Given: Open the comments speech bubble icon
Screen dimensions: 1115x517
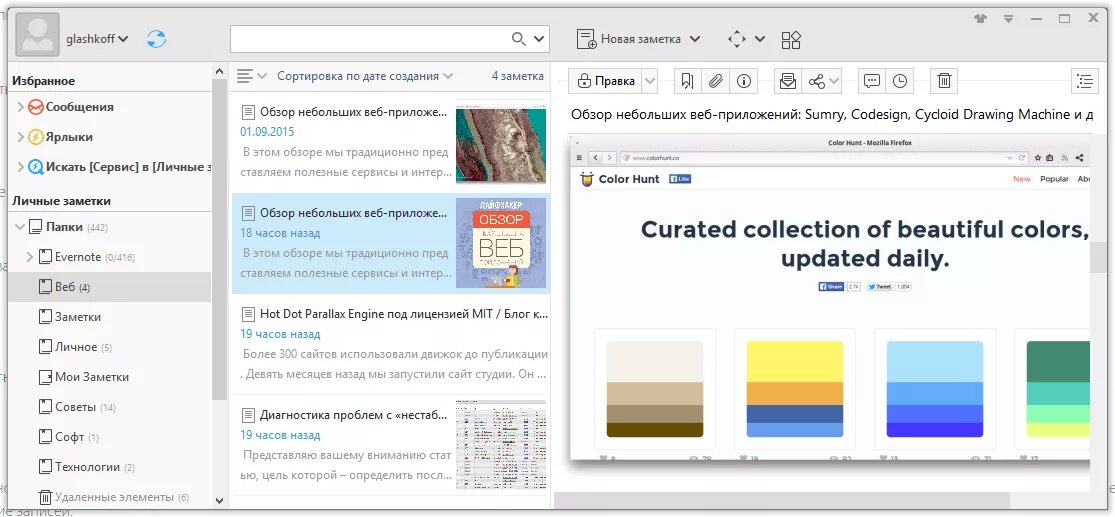Looking at the screenshot, I should point(872,81).
